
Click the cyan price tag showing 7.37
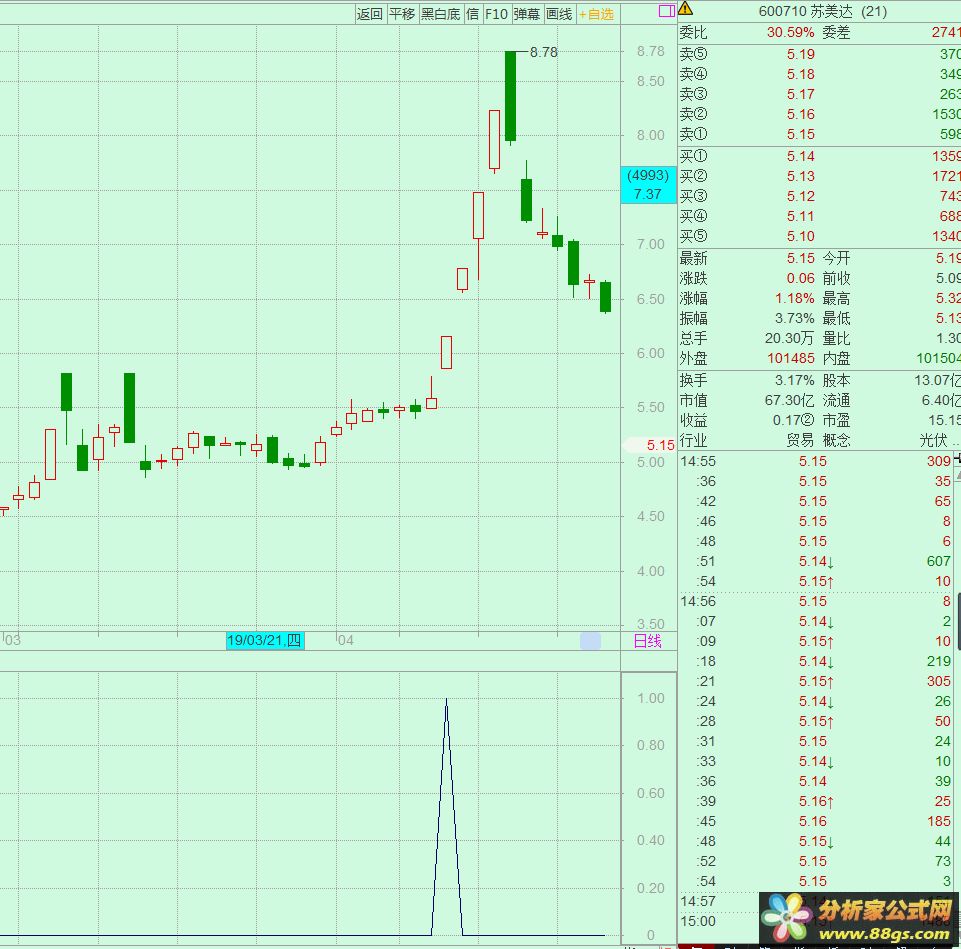[x=648, y=185]
